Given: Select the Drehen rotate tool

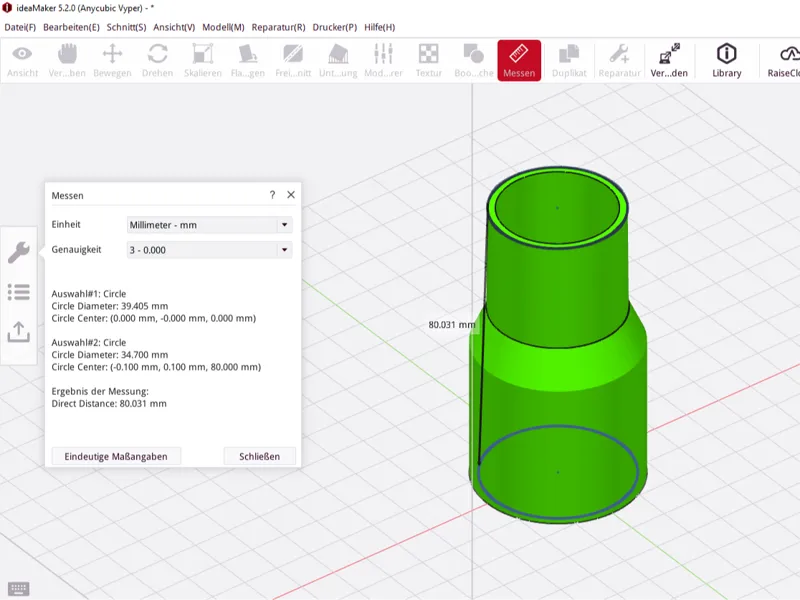Looking at the screenshot, I should (157, 61).
